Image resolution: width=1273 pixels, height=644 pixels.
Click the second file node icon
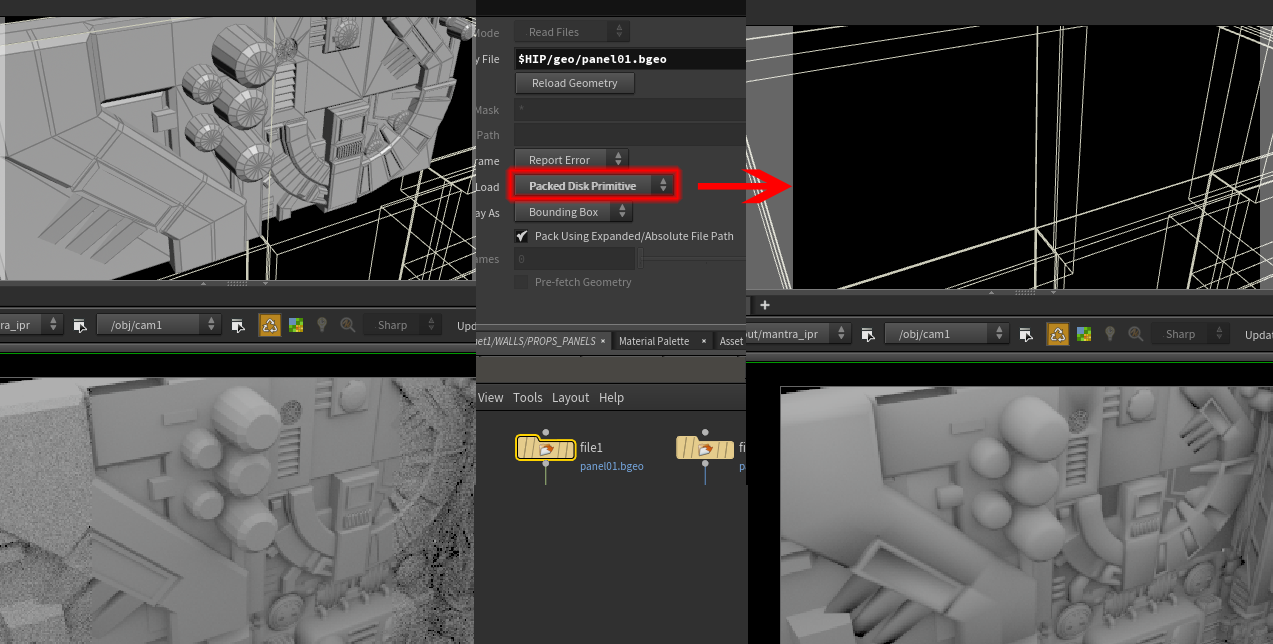point(705,449)
